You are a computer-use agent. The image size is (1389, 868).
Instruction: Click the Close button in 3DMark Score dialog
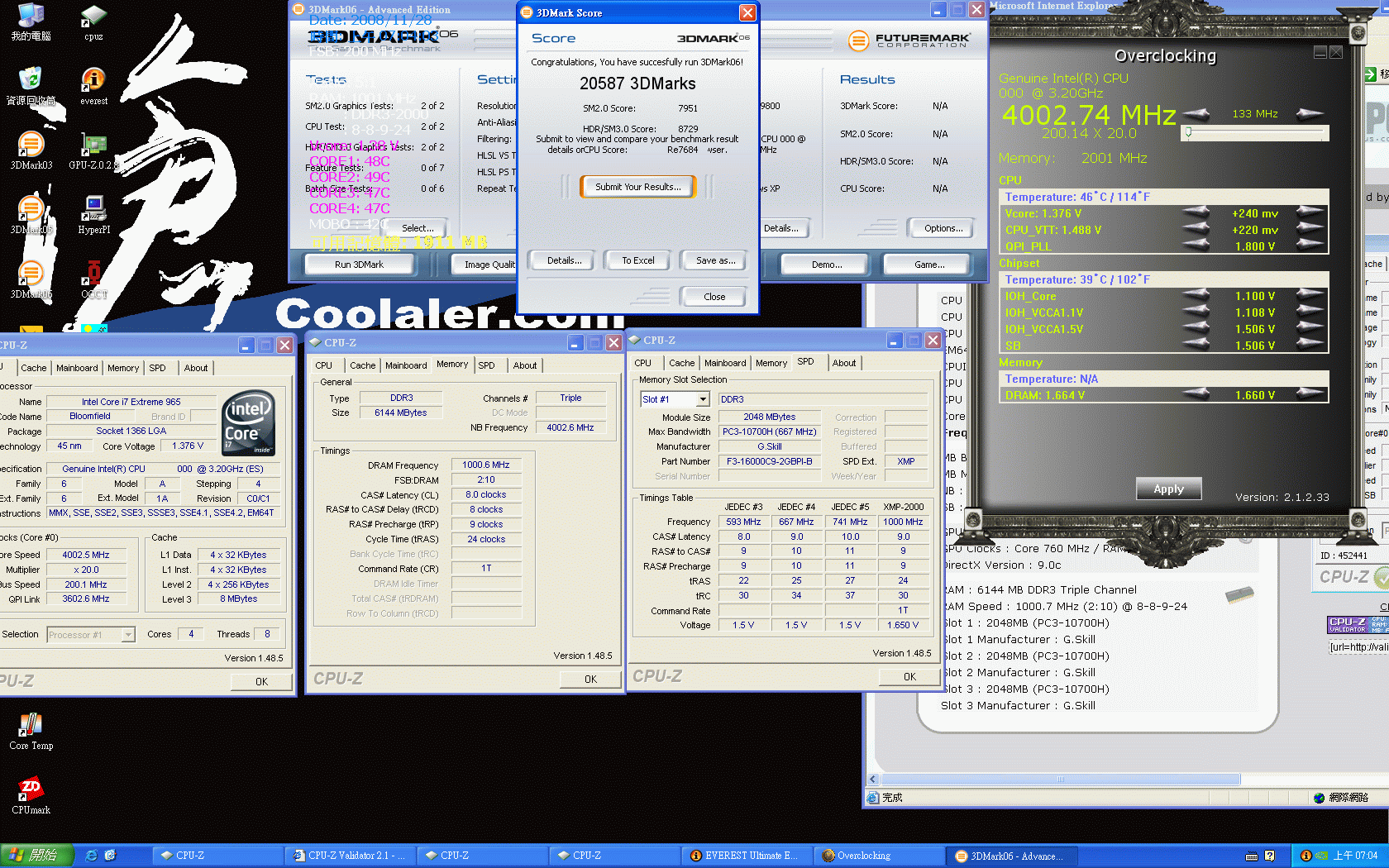coord(714,297)
